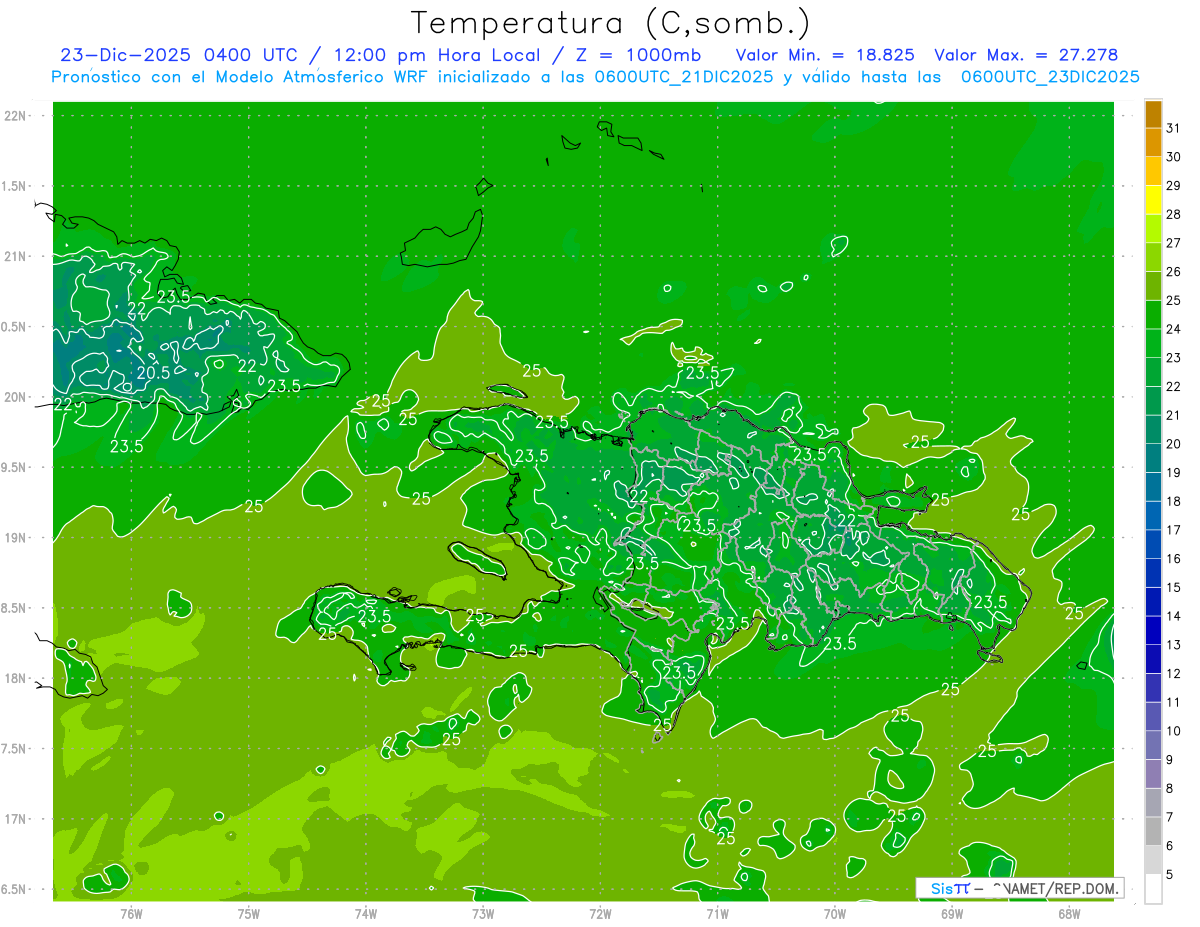Click the color scale label 17
Image resolution: width=1200 pixels, height=927 pixels.
[x=1173, y=530]
